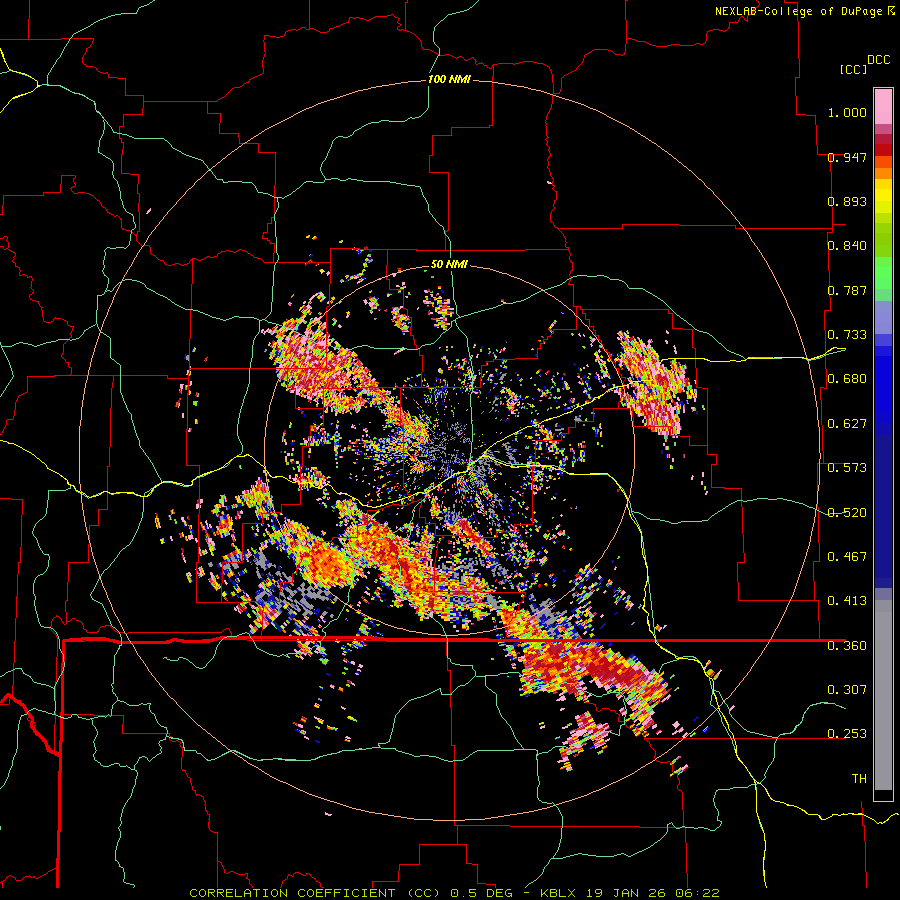Click the DCC label above the color scale
The image size is (900, 900).
coord(879,60)
